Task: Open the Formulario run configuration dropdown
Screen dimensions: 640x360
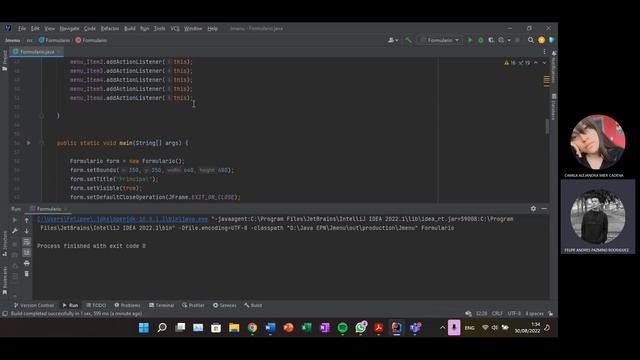Action: 440,40
